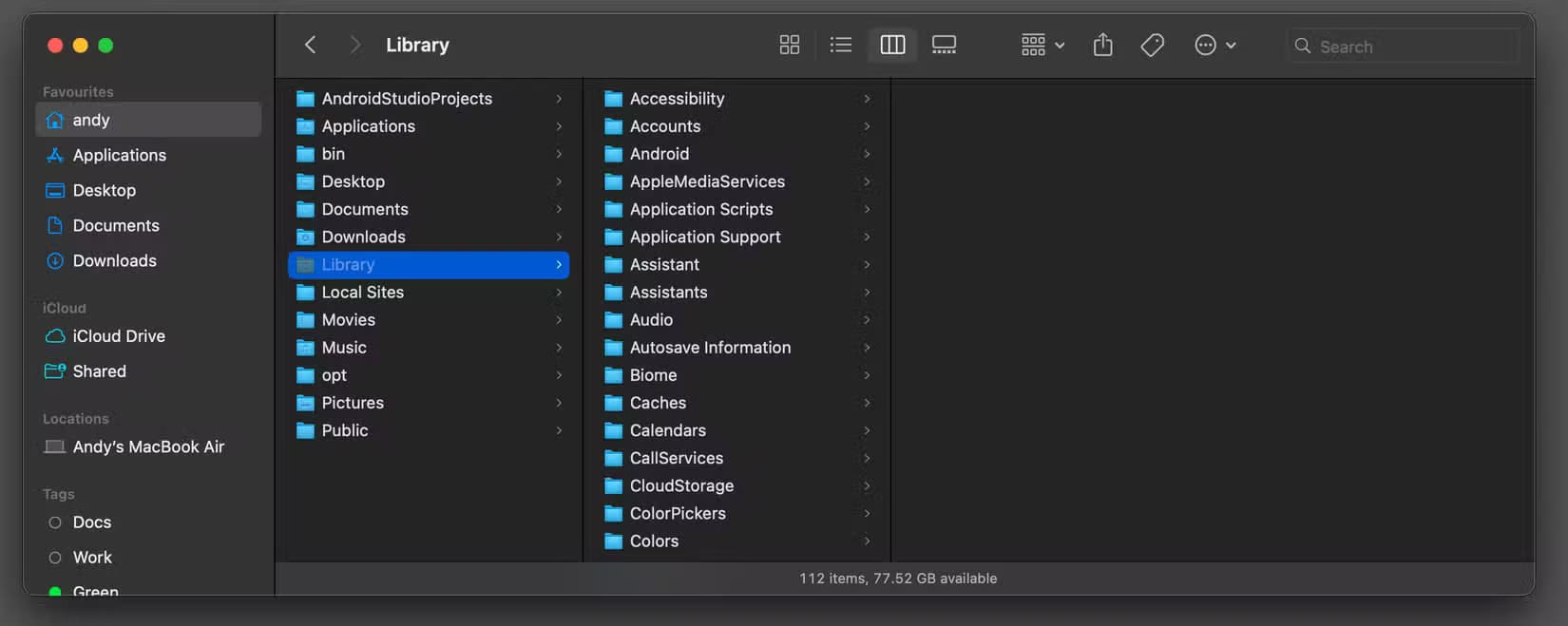
Task: Select the Local Sites folder
Action: pos(429,293)
